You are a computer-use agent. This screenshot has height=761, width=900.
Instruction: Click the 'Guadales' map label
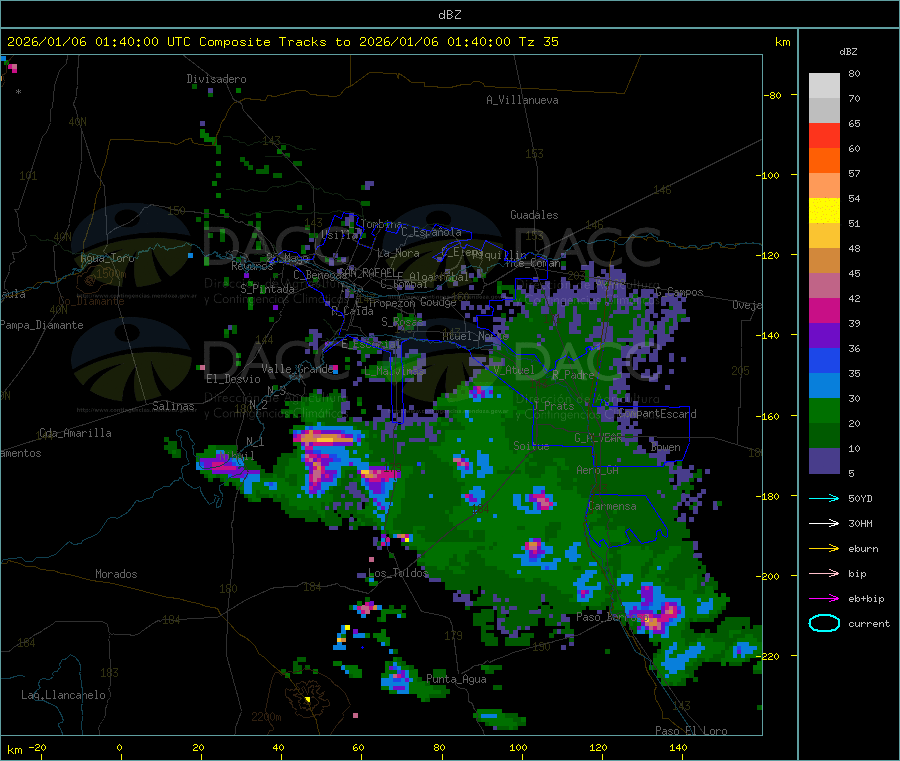pos(534,215)
